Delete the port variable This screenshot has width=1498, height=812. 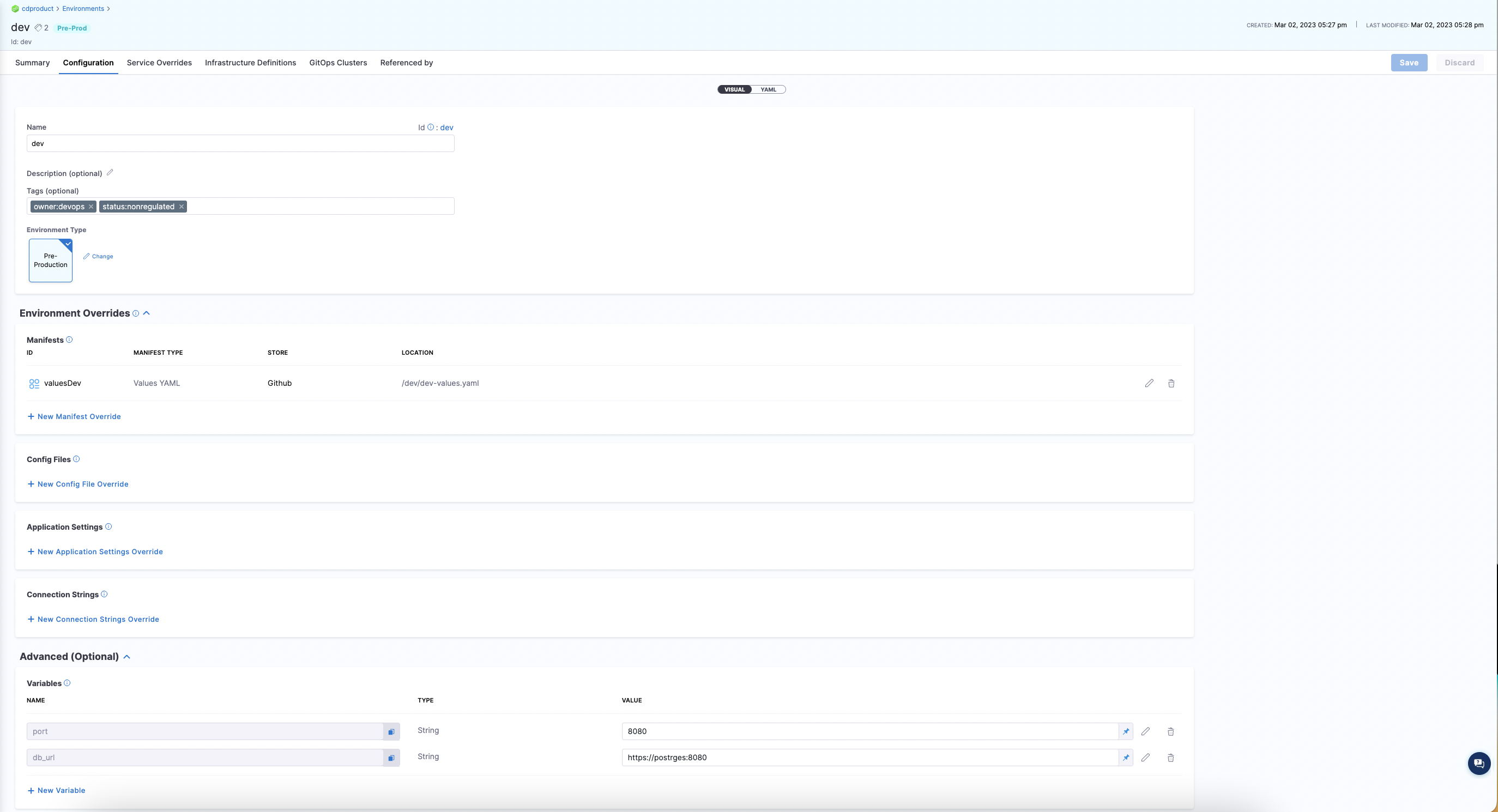click(x=1170, y=732)
